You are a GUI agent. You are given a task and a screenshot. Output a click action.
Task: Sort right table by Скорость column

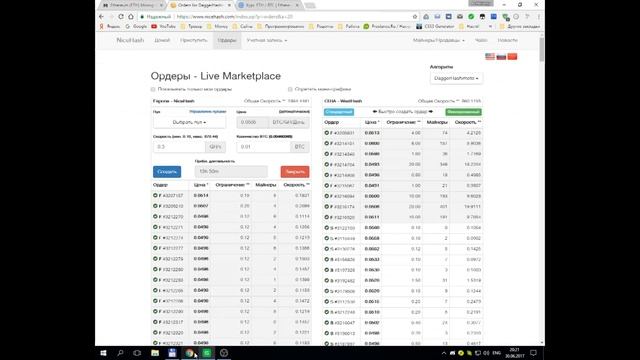(467, 122)
